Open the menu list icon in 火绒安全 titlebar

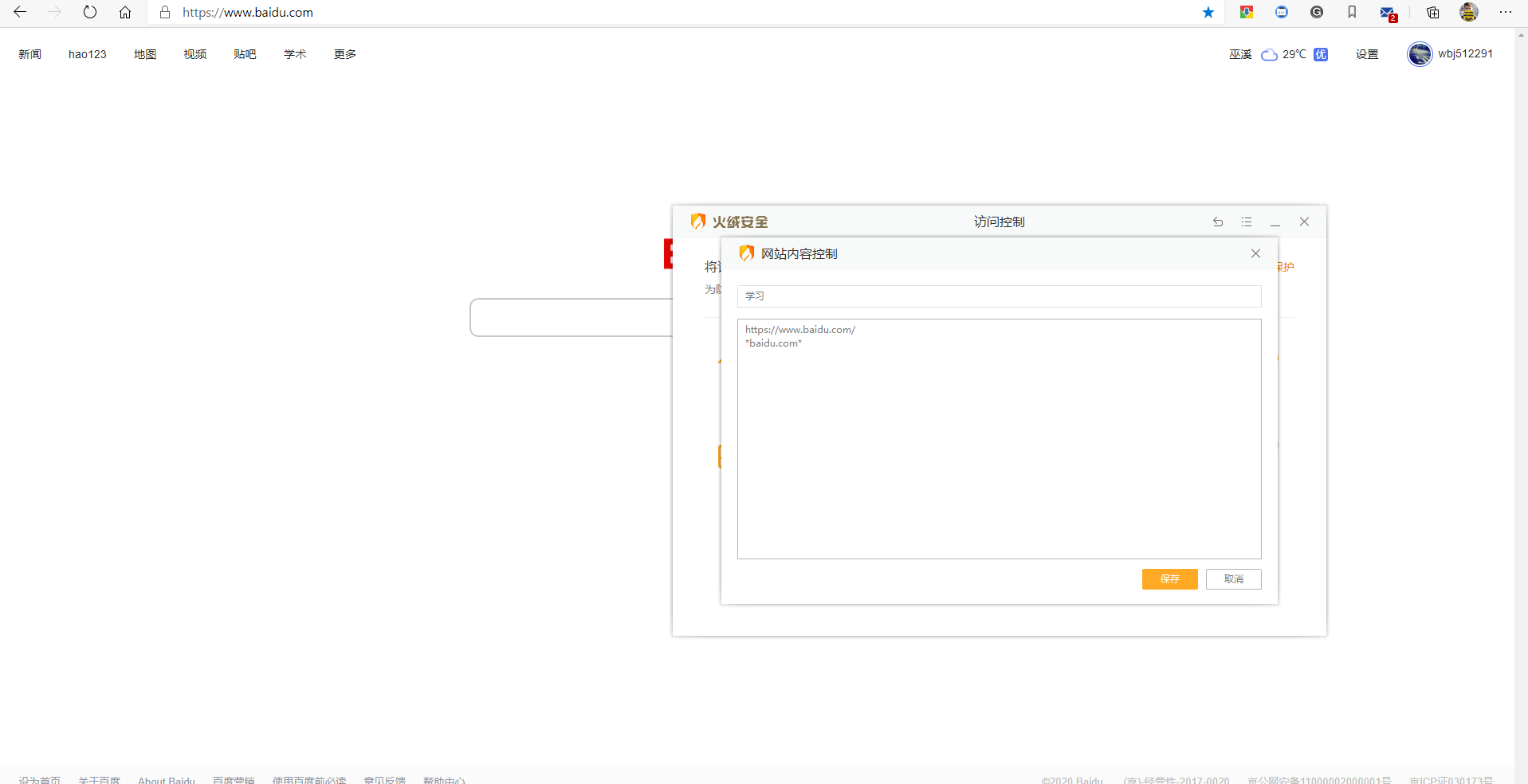pyautogui.click(x=1247, y=221)
